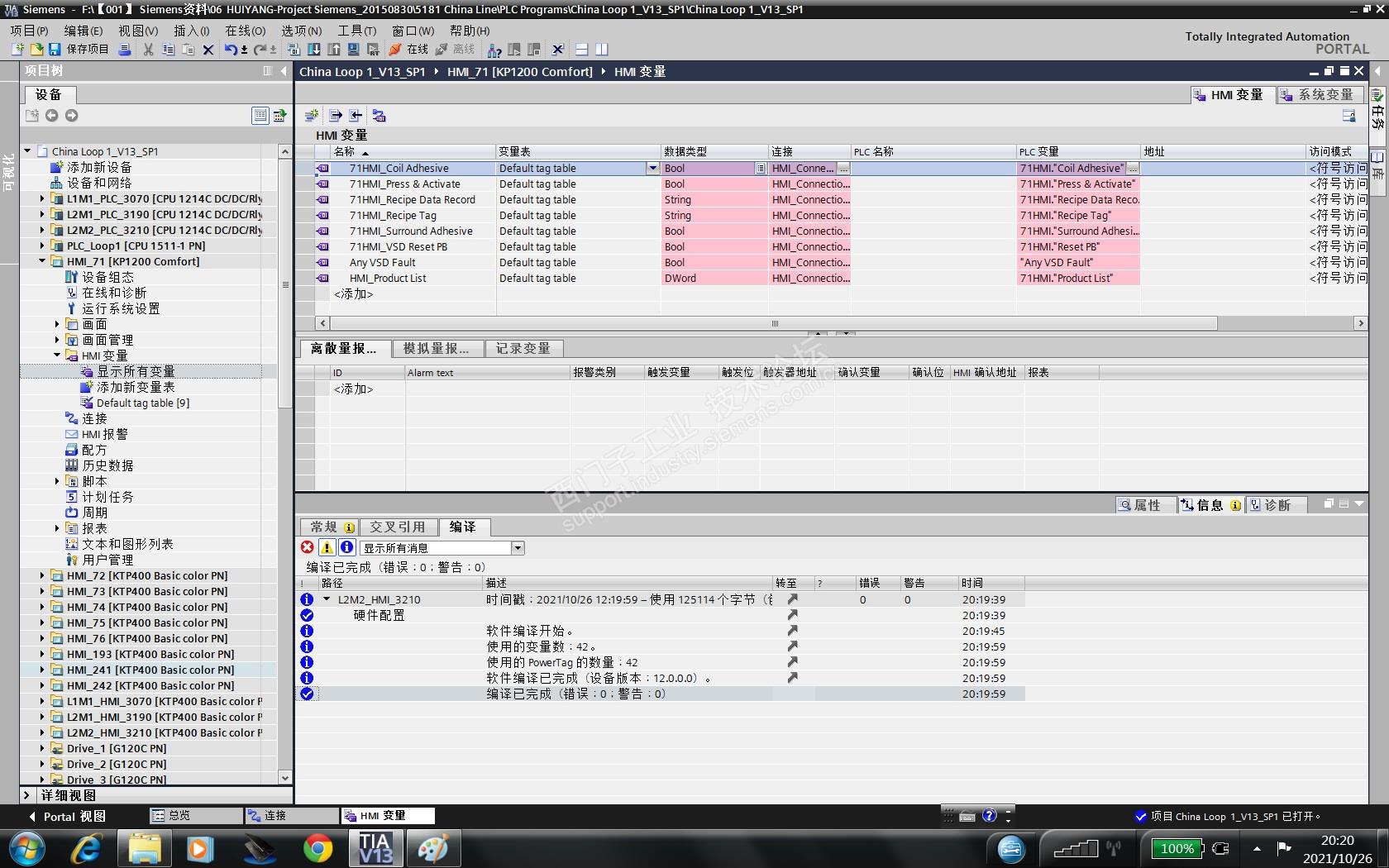Expand the 详细视图 panel
The height and width of the screenshot is (868, 1389).
pos(26,795)
